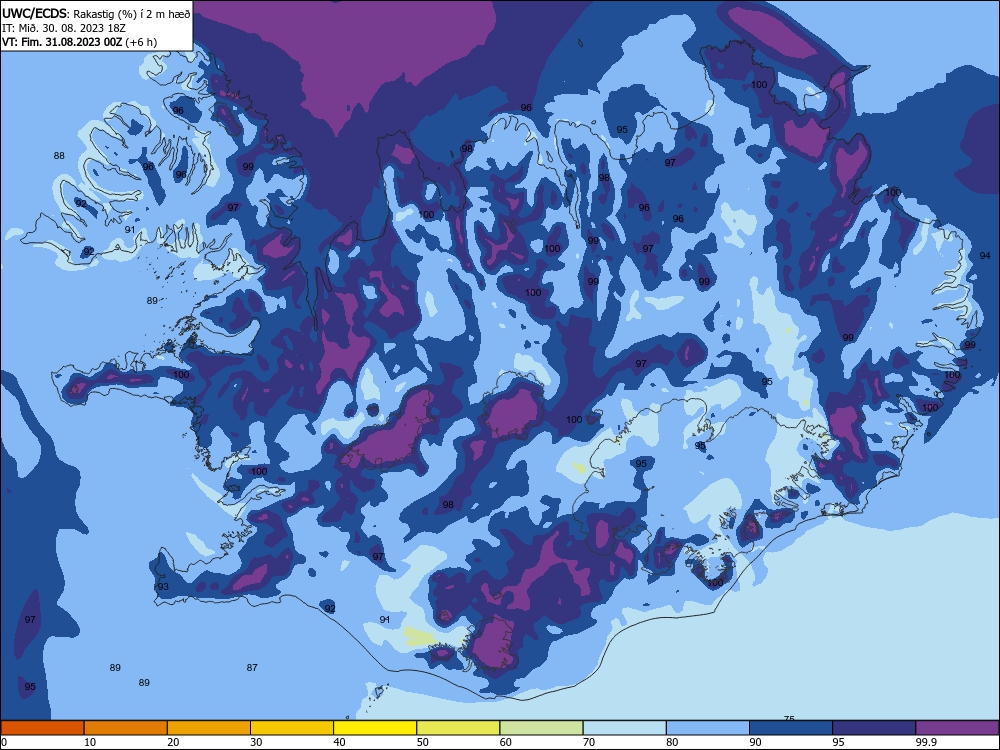Image resolution: width=1000 pixels, height=750 pixels.
Task: Click the medium blue 90–95 legend swatch
Action: (791, 728)
